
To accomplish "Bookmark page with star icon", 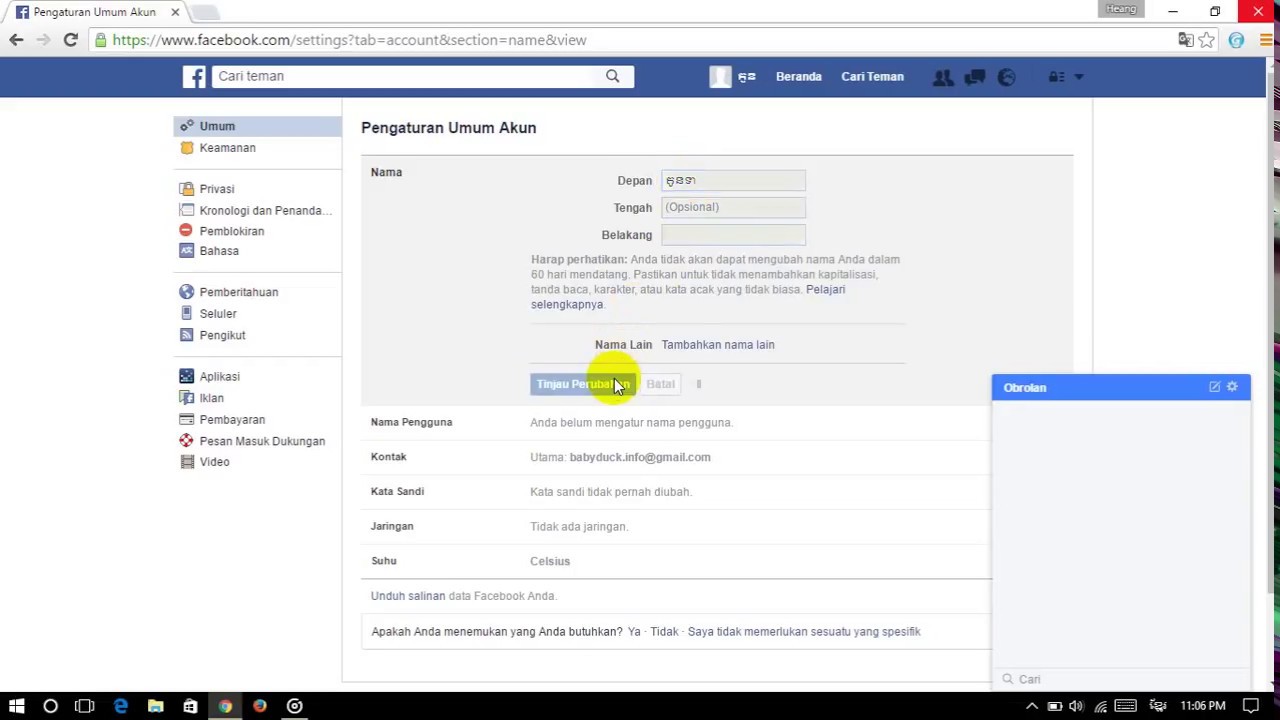I will [1207, 40].
